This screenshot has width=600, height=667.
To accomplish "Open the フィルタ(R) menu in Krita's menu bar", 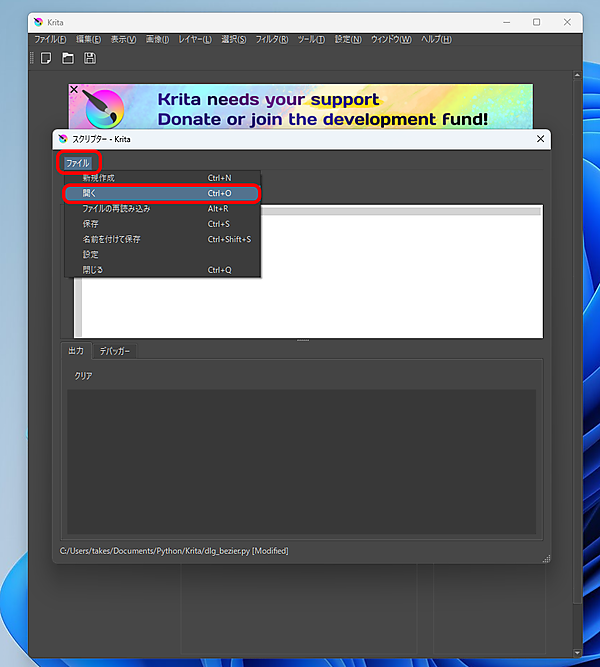I will tap(271, 39).
